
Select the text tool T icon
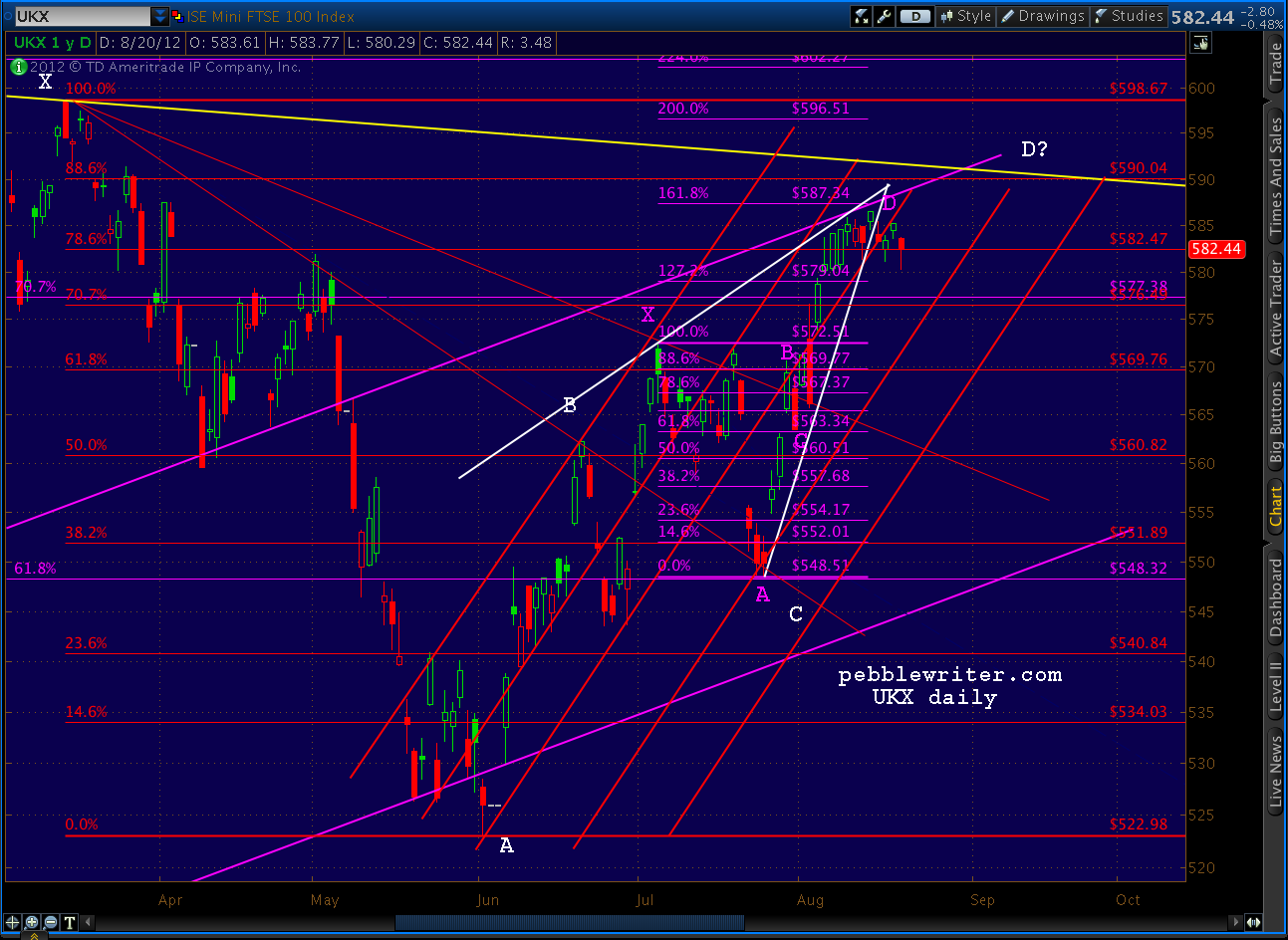70,922
